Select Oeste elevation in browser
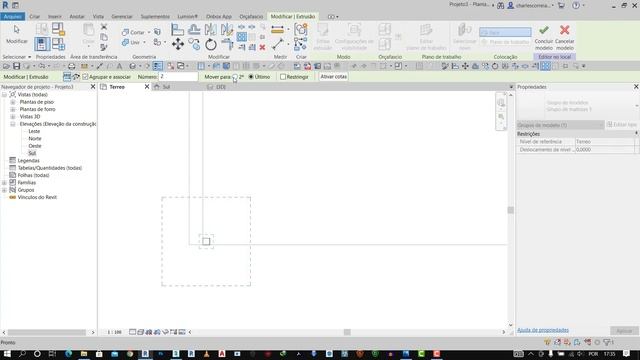This screenshot has height=360, width=640. click(x=35, y=146)
